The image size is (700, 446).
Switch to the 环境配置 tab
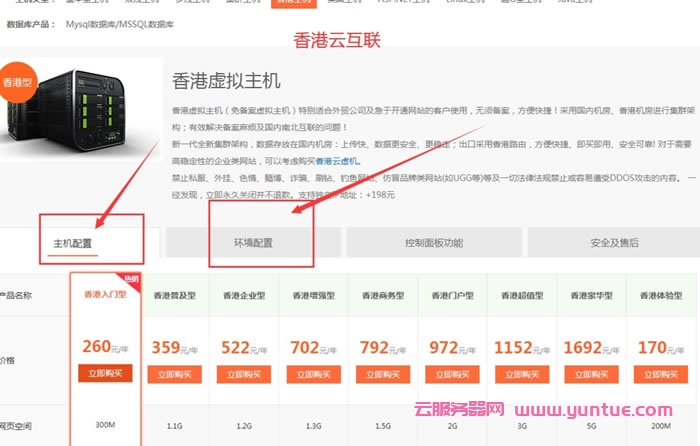[253, 243]
